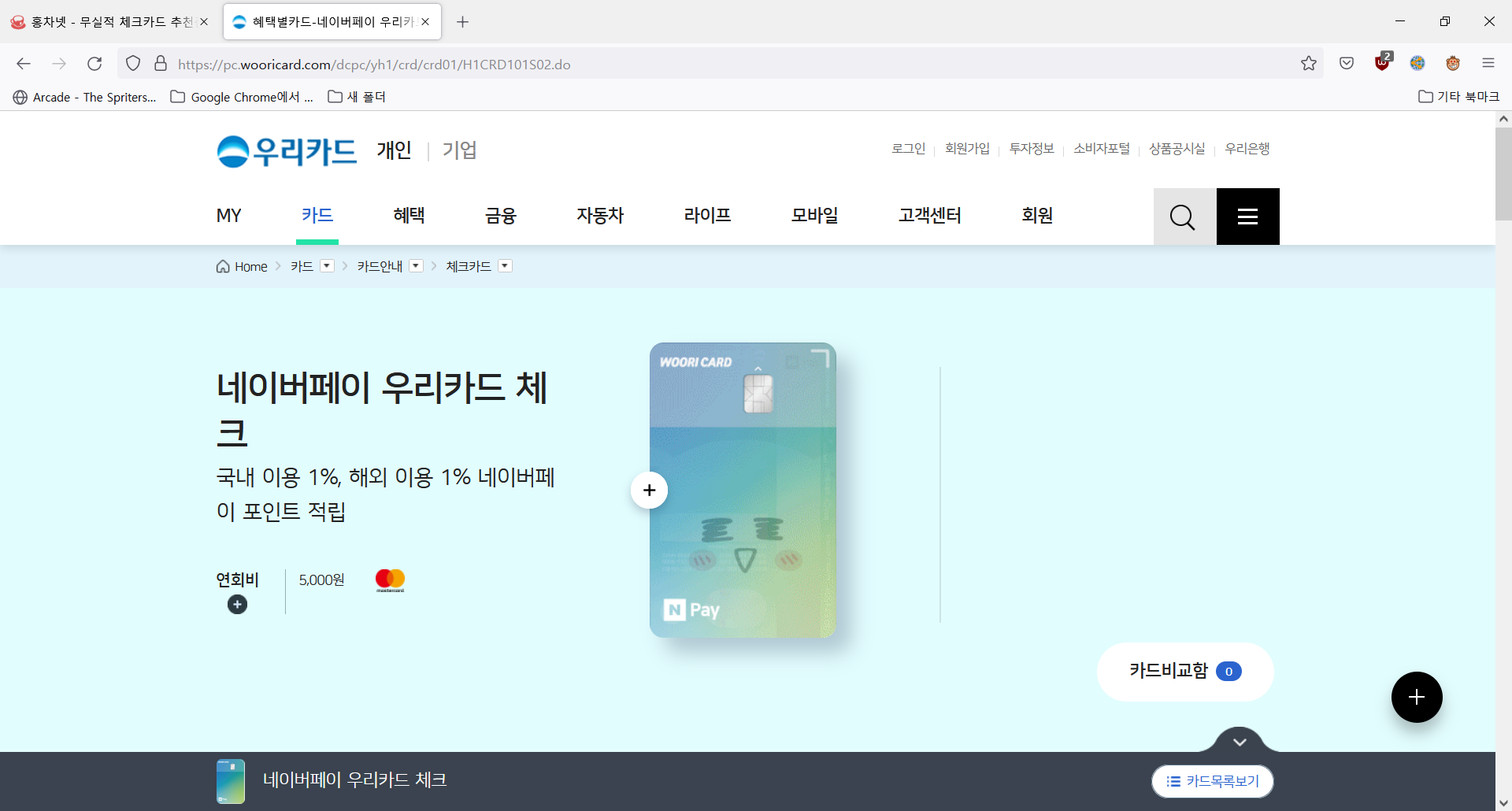Image resolution: width=1512 pixels, height=811 pixels.
Task: Open the 카드 breadcrumb dropdown arrow
Action: 327,266
